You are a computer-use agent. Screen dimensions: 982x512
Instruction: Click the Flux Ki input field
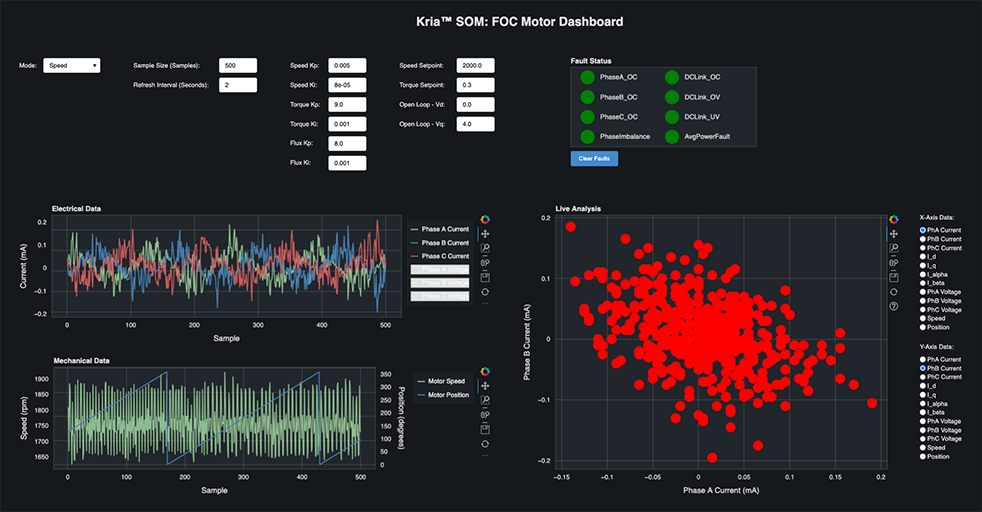347,163
